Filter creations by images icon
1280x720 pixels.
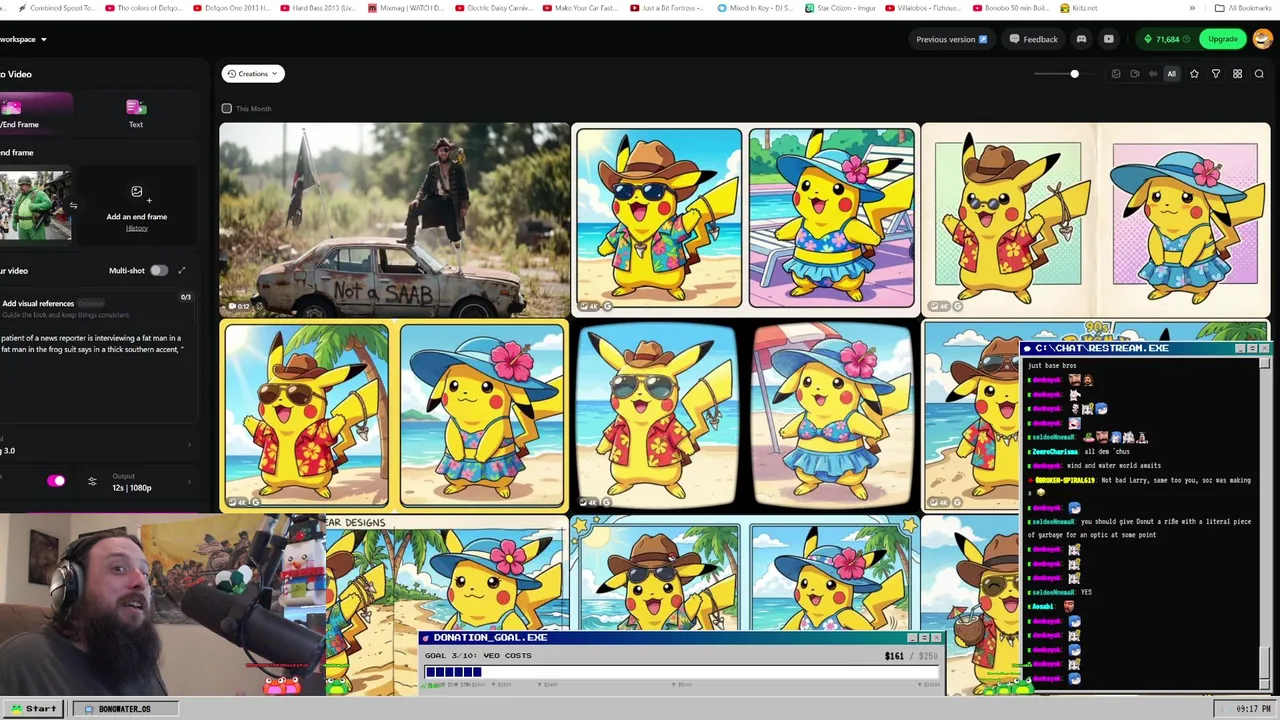point(1116,74)
